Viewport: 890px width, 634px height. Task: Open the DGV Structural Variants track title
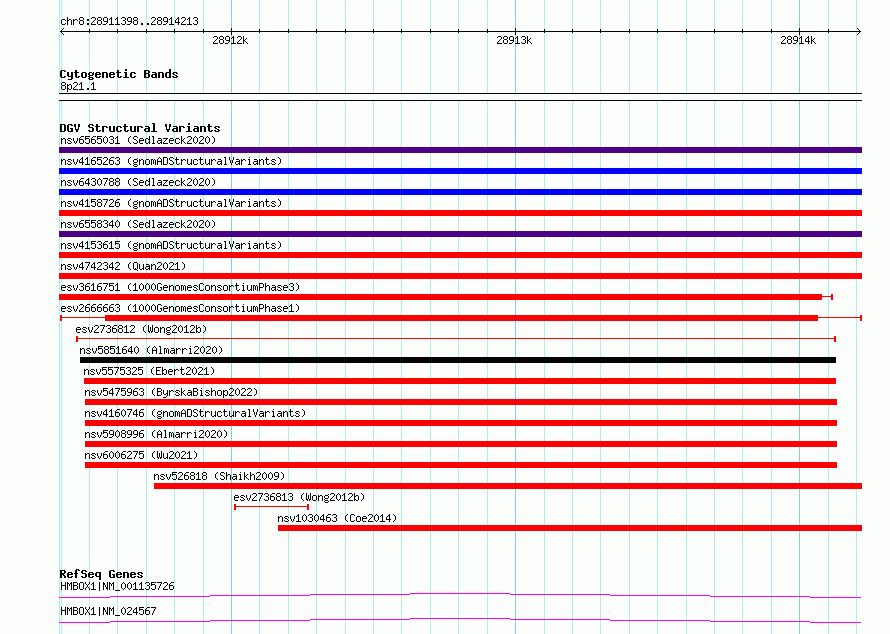[140, 128]
